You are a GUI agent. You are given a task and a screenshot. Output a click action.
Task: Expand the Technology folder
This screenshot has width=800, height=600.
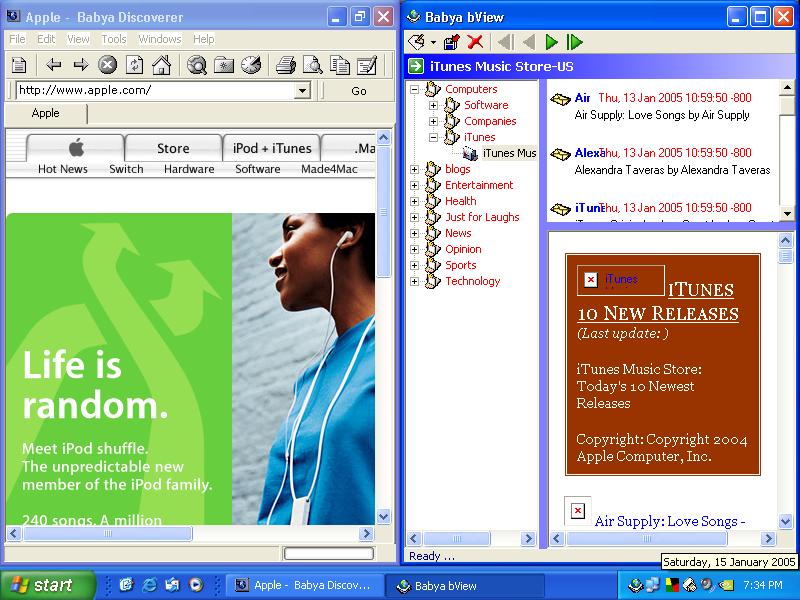(x=414, y=281)
